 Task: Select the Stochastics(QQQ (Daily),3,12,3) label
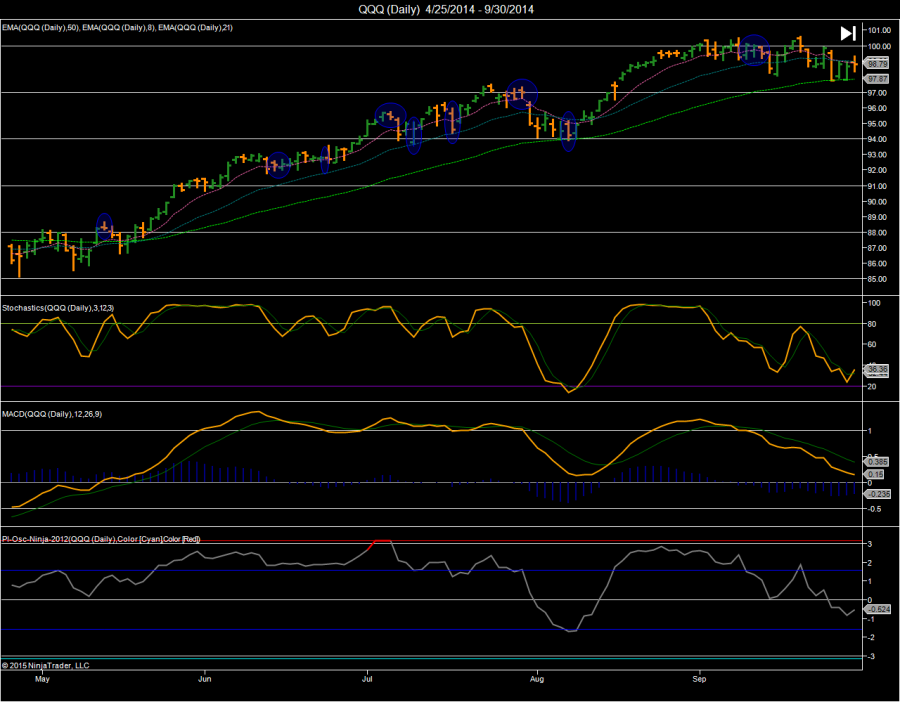65,308
